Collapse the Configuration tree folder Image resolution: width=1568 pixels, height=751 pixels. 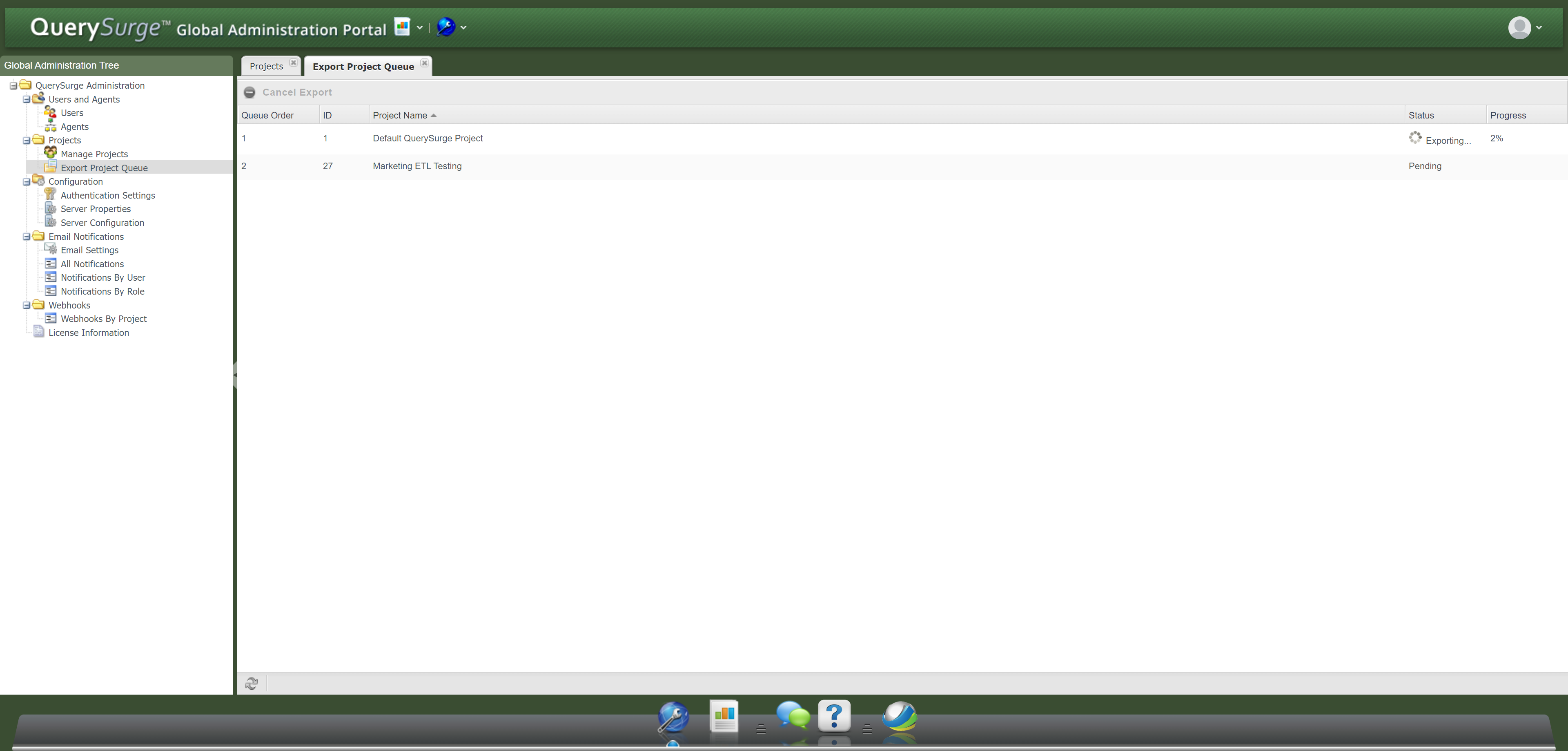pyautogui.click(x=26, y=182)
